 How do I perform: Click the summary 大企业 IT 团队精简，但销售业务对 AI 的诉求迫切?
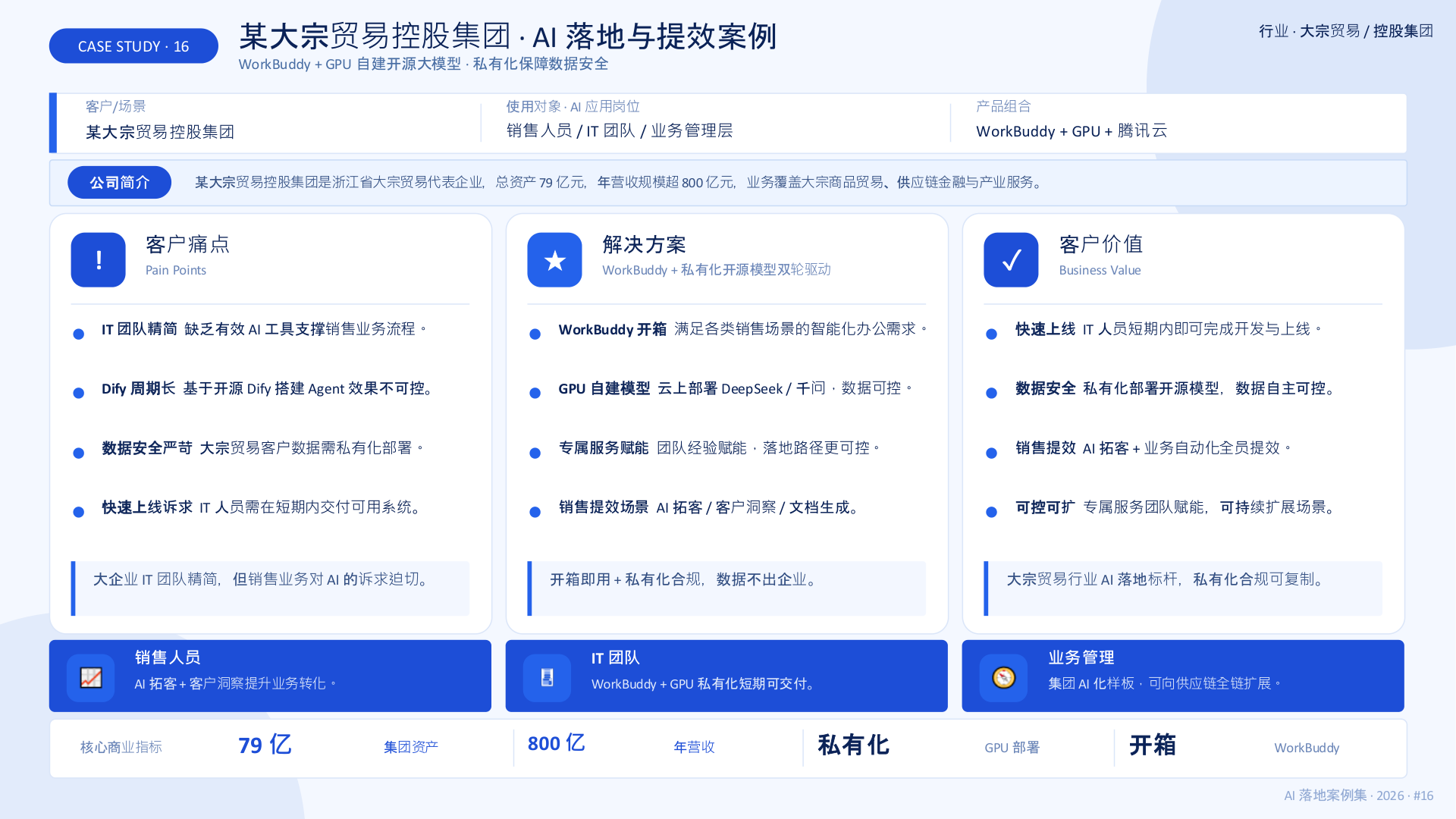pyautogui.click(x=263, y=579)
